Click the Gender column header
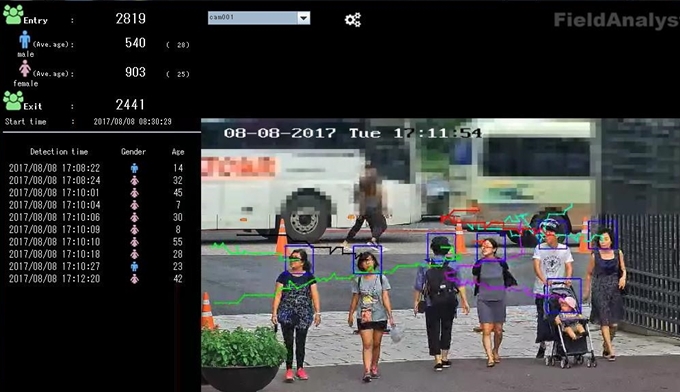The height and width of the screenshot is (392, 680). pos(134,152)
